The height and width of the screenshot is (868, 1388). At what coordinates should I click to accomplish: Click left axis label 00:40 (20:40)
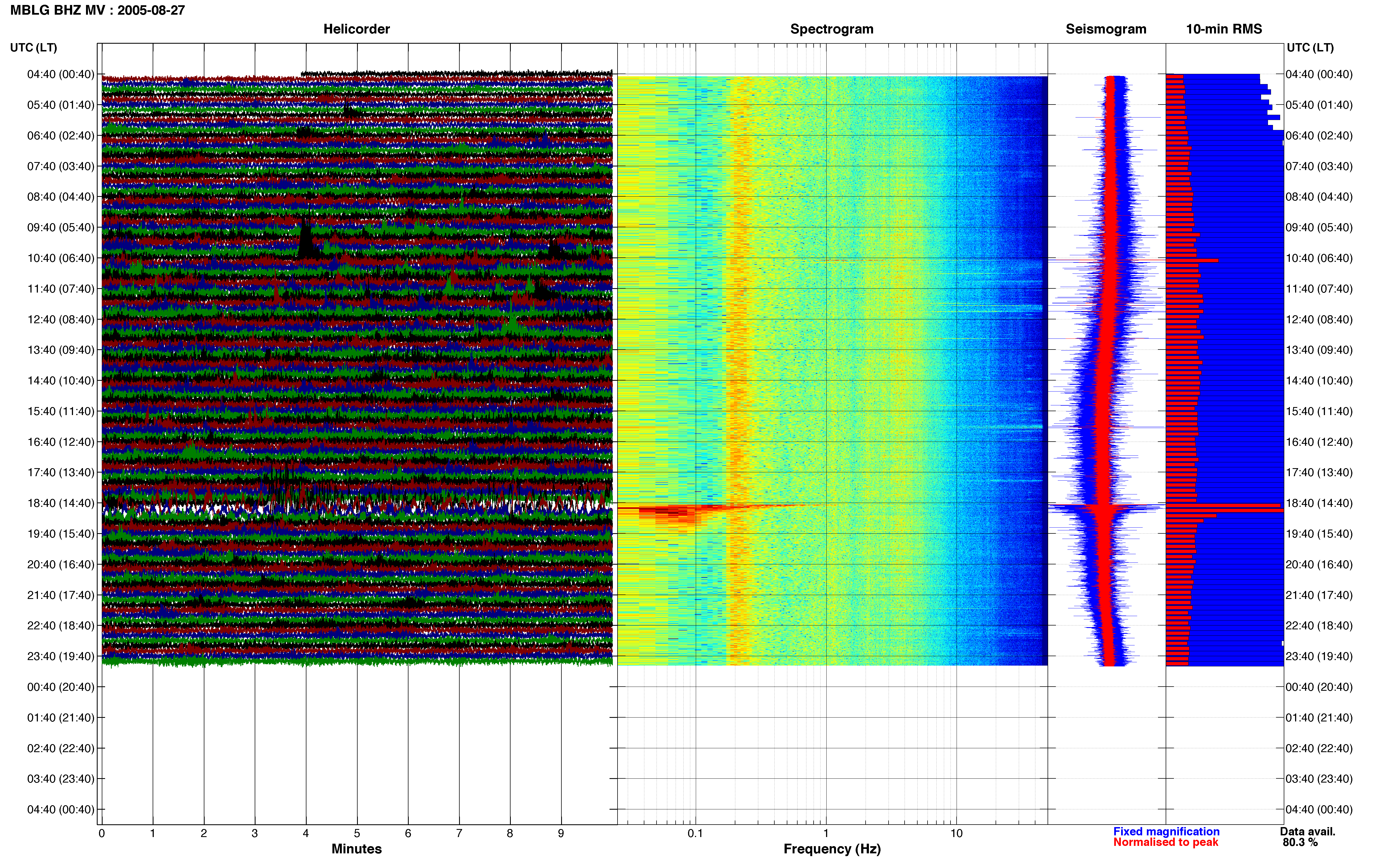pyautogui.click(x=61, y=687)
